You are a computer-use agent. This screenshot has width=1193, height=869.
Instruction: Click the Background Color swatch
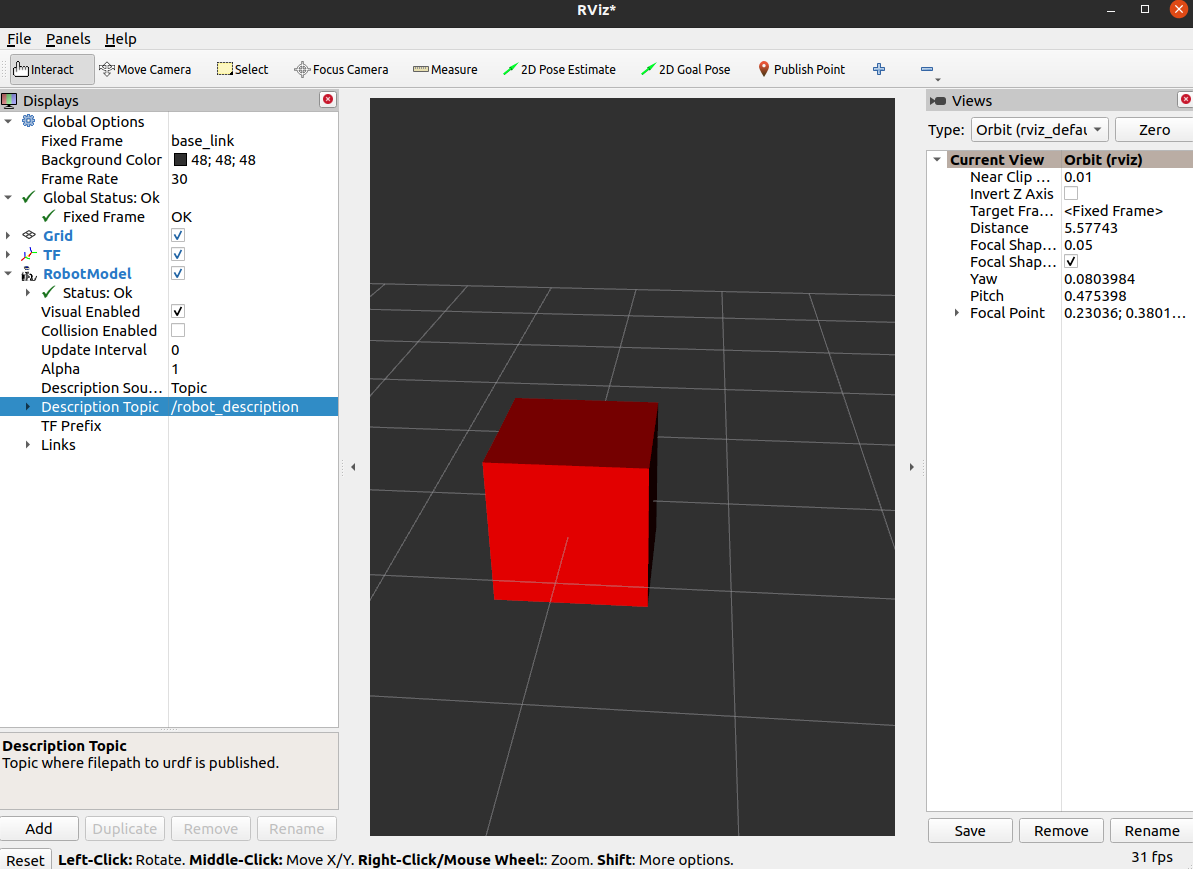(180, 160)
